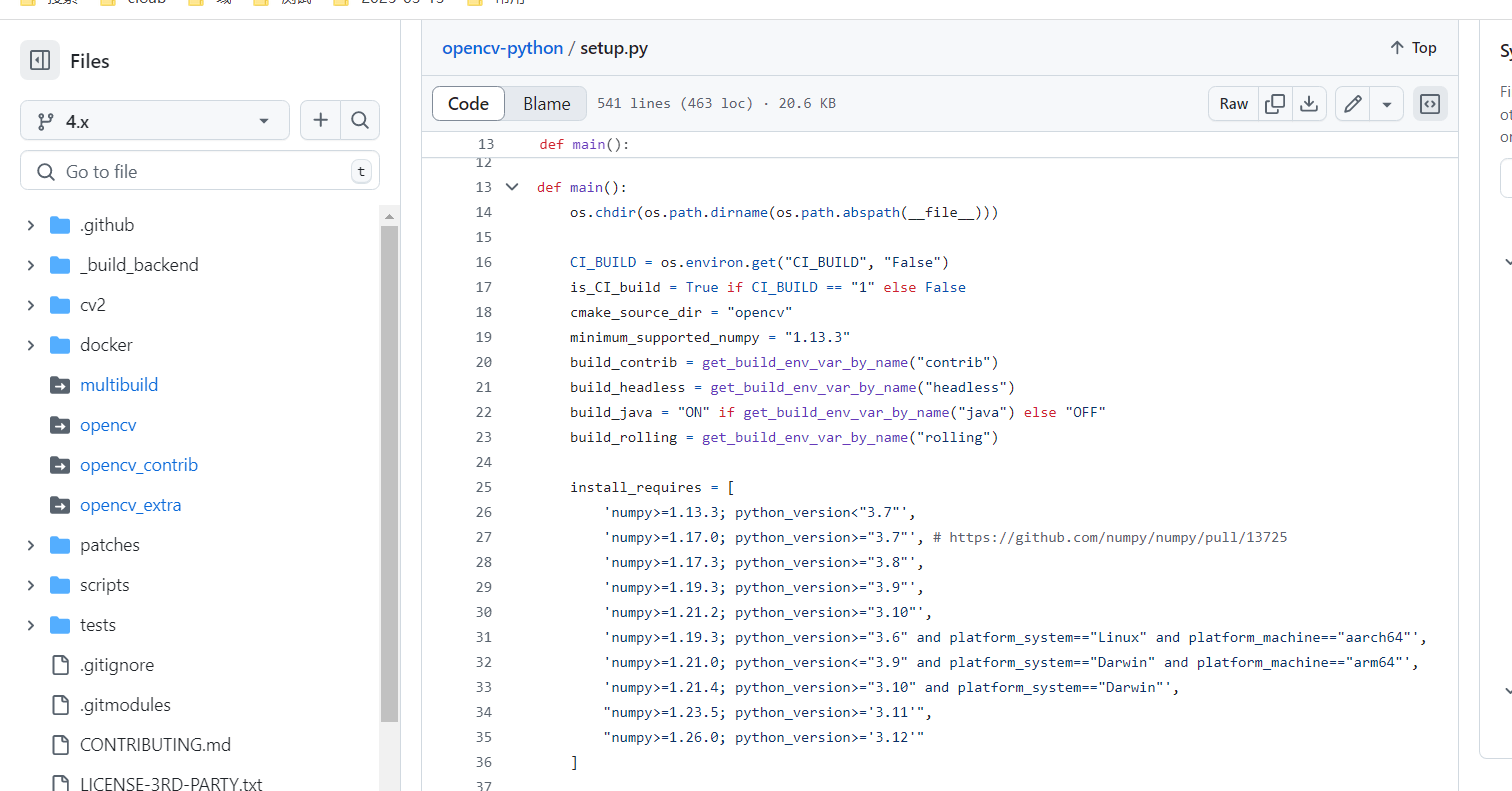Open the .gitmodules file

[x=125, y=705]
